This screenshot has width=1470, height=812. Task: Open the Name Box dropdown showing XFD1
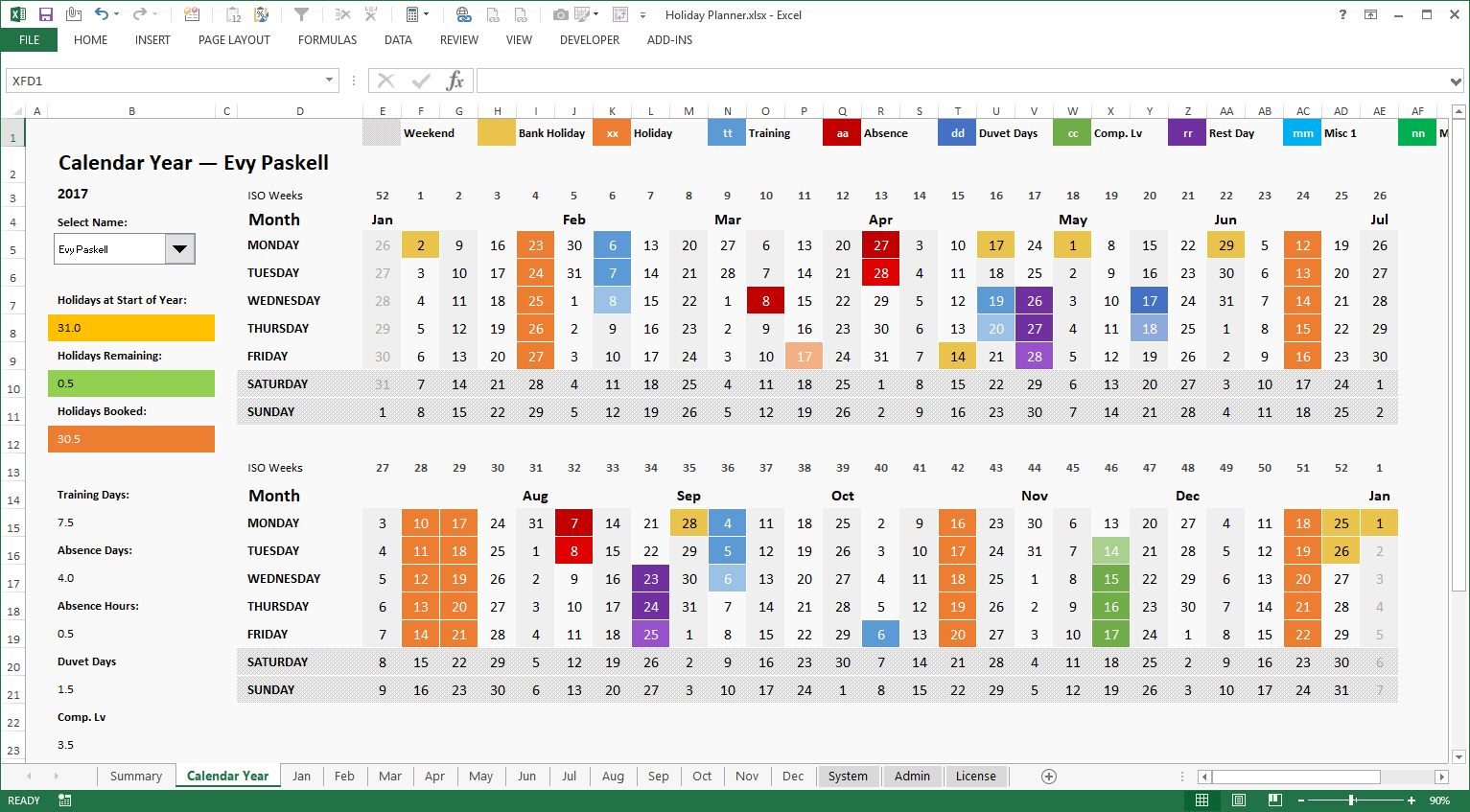pyautogui.click(x=330, y=81)
